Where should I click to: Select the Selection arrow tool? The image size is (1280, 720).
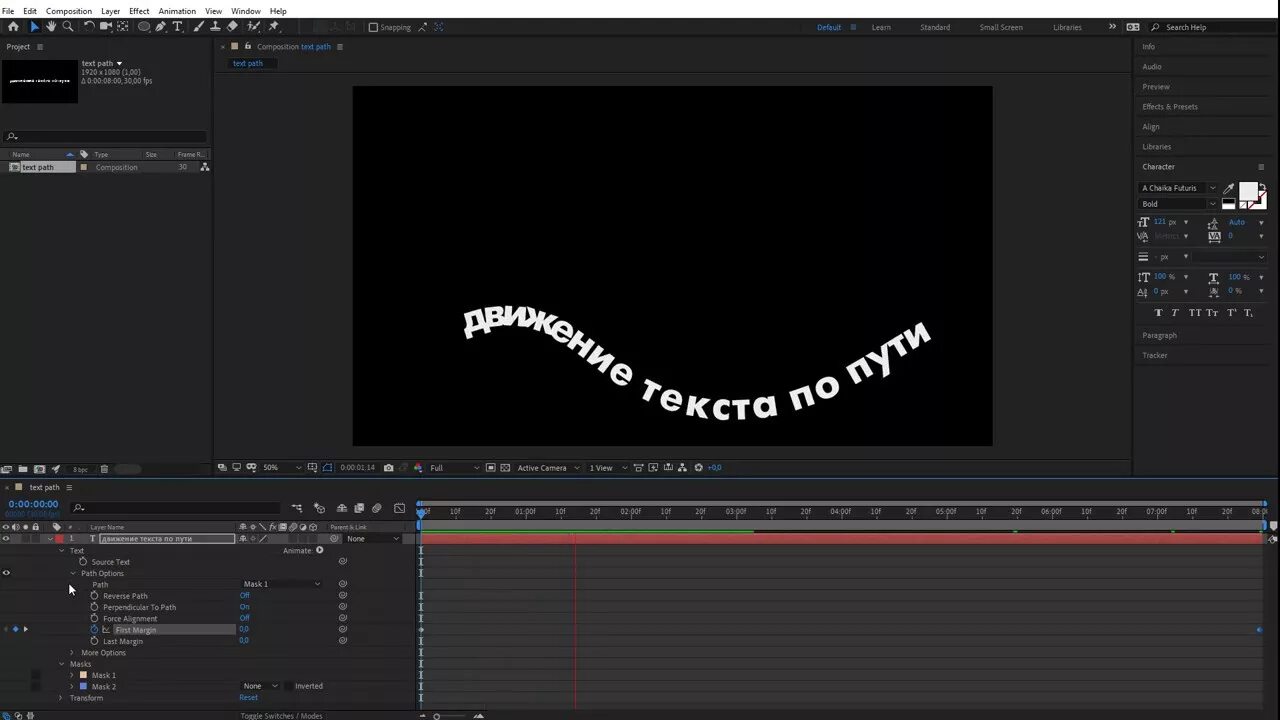pos(34,27)
